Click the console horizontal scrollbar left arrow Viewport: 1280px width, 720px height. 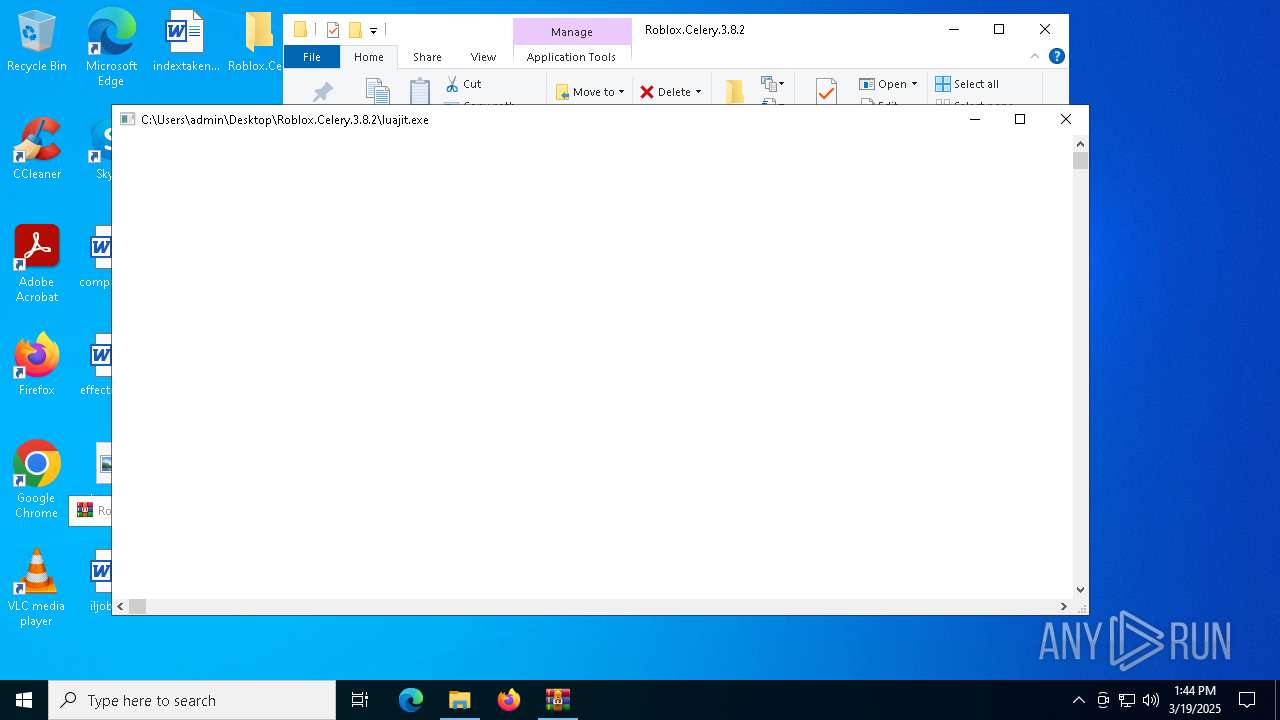coord(121,606)
